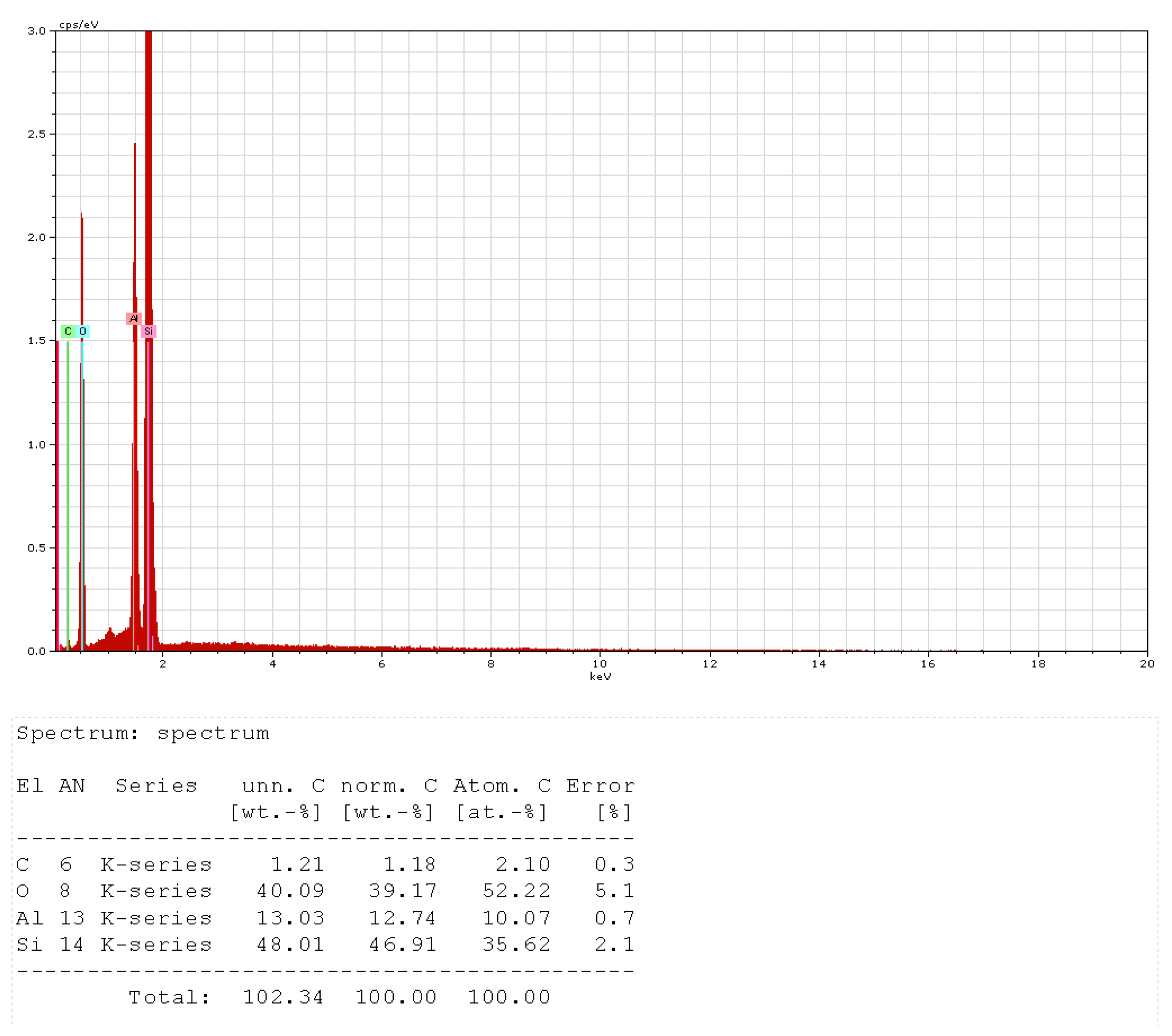Viewport: 1172px width, 1036px height.
Task: Click the 10 keV tick label
Action: pyautogui.click(x=600, y=664)
